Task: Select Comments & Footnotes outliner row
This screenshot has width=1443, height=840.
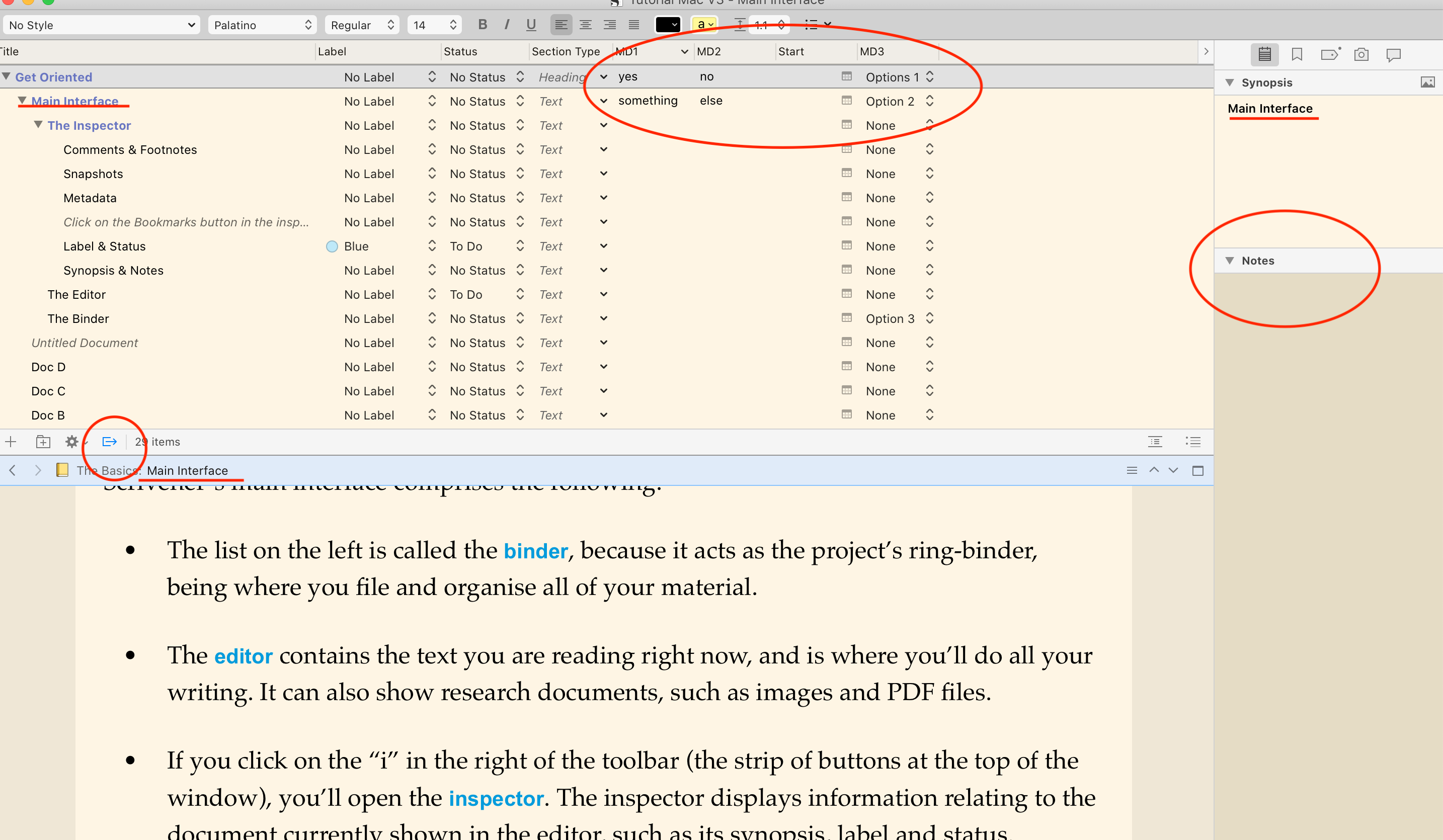Action: (606, 149)
